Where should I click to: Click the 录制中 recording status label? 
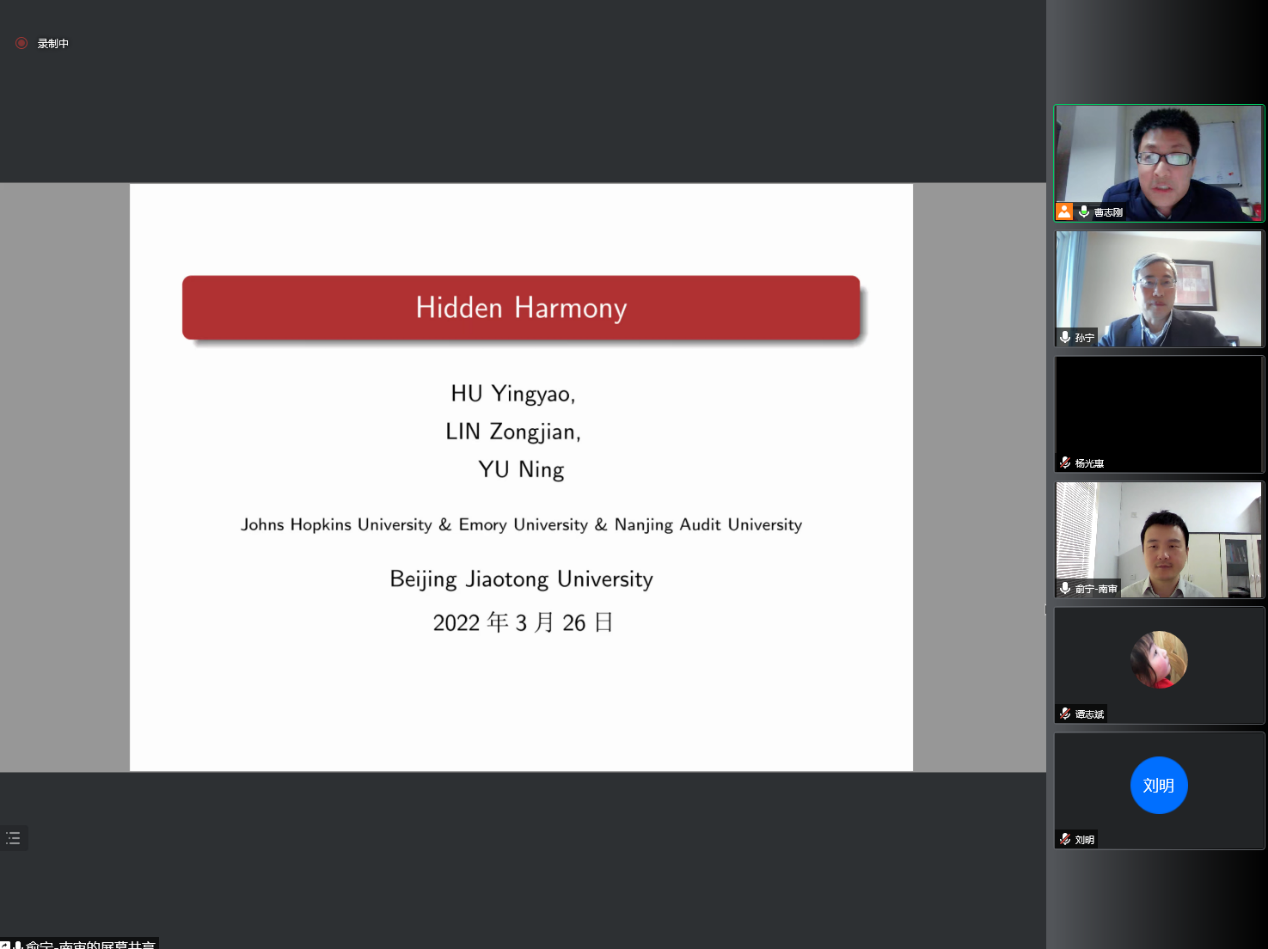53,44
